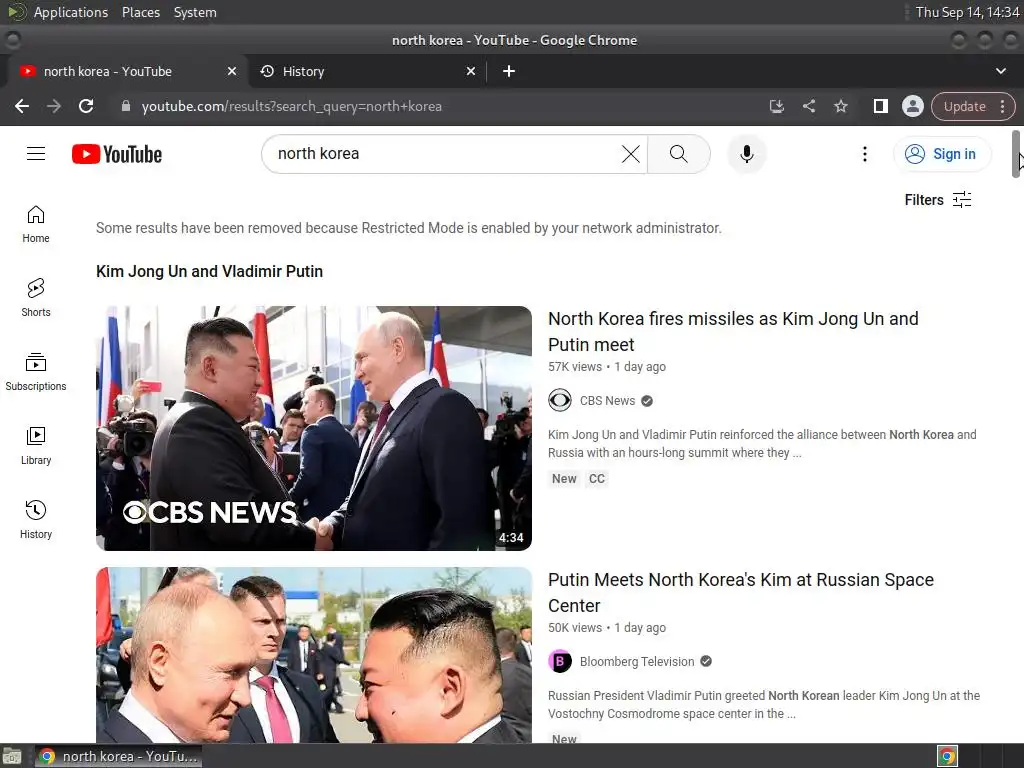Click the Sign in button
Image resolution: width=1024 pixels, height=768 pixels.
point(942,154)
